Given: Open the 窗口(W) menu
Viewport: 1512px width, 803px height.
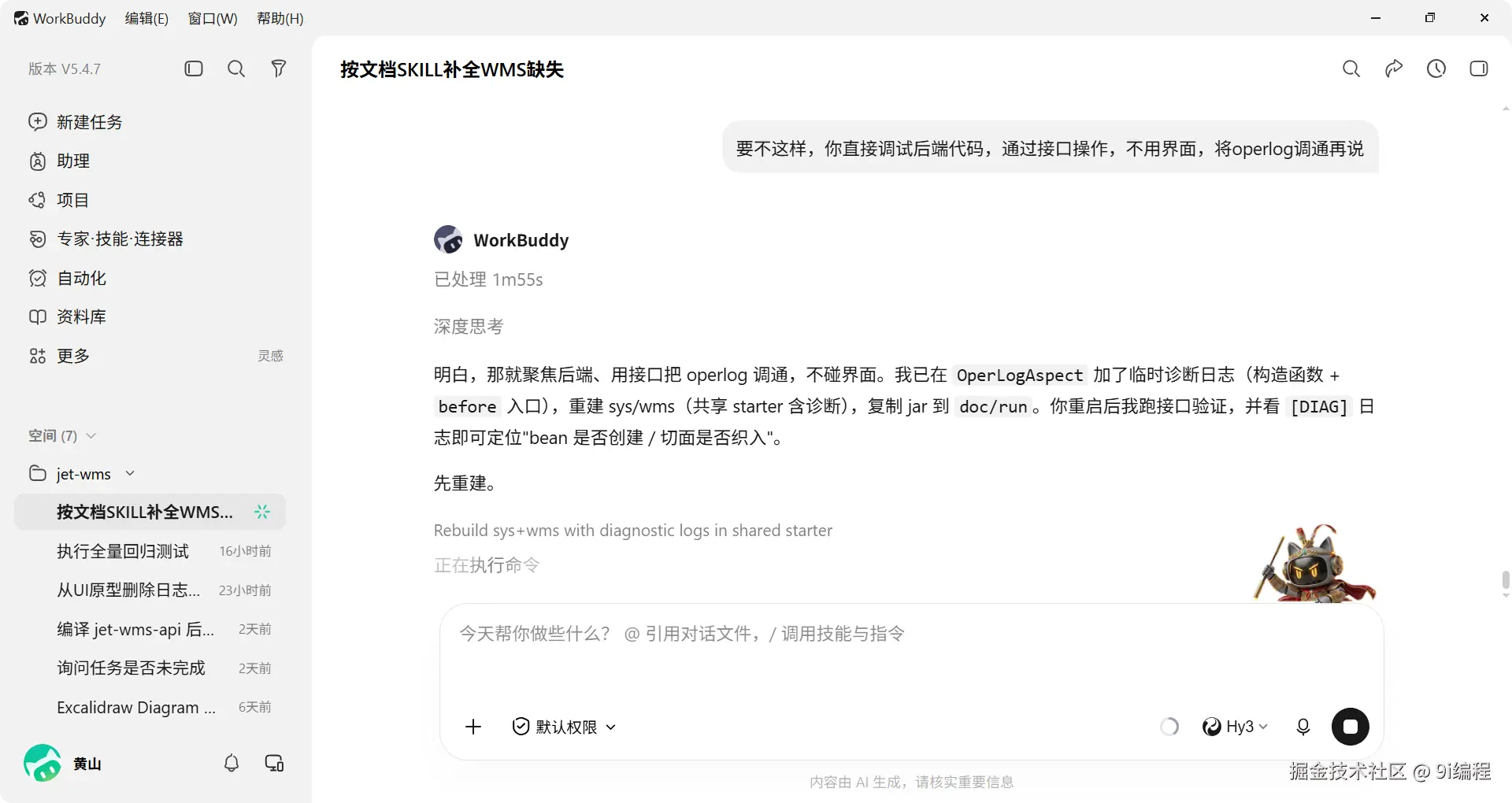Looking at the screenshot, I should click(213, 18).
